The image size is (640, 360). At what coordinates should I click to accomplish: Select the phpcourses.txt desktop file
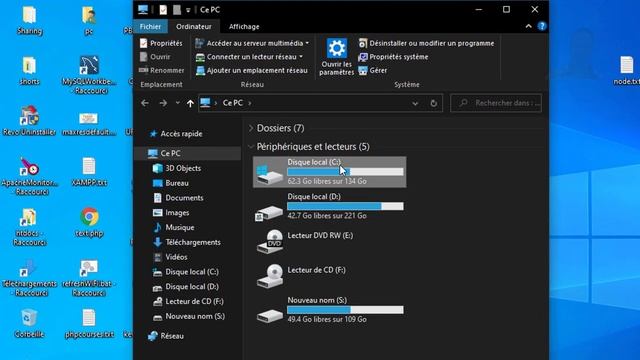pos(89,323)
